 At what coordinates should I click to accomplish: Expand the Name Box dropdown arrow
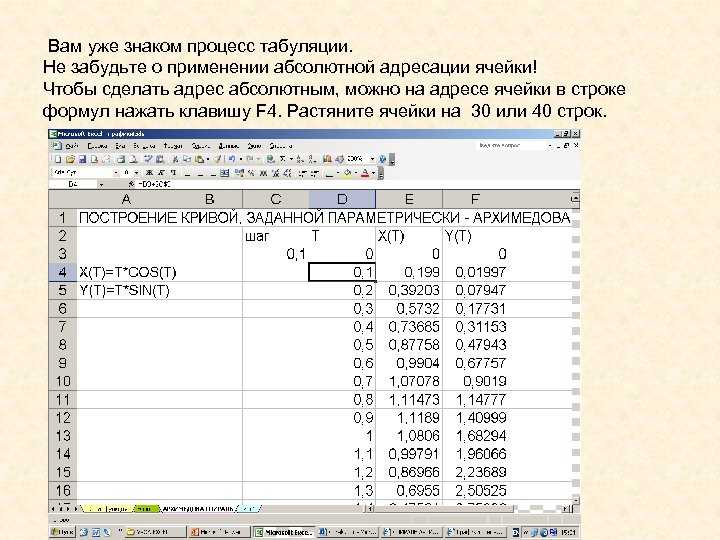[x=101, y=185]
